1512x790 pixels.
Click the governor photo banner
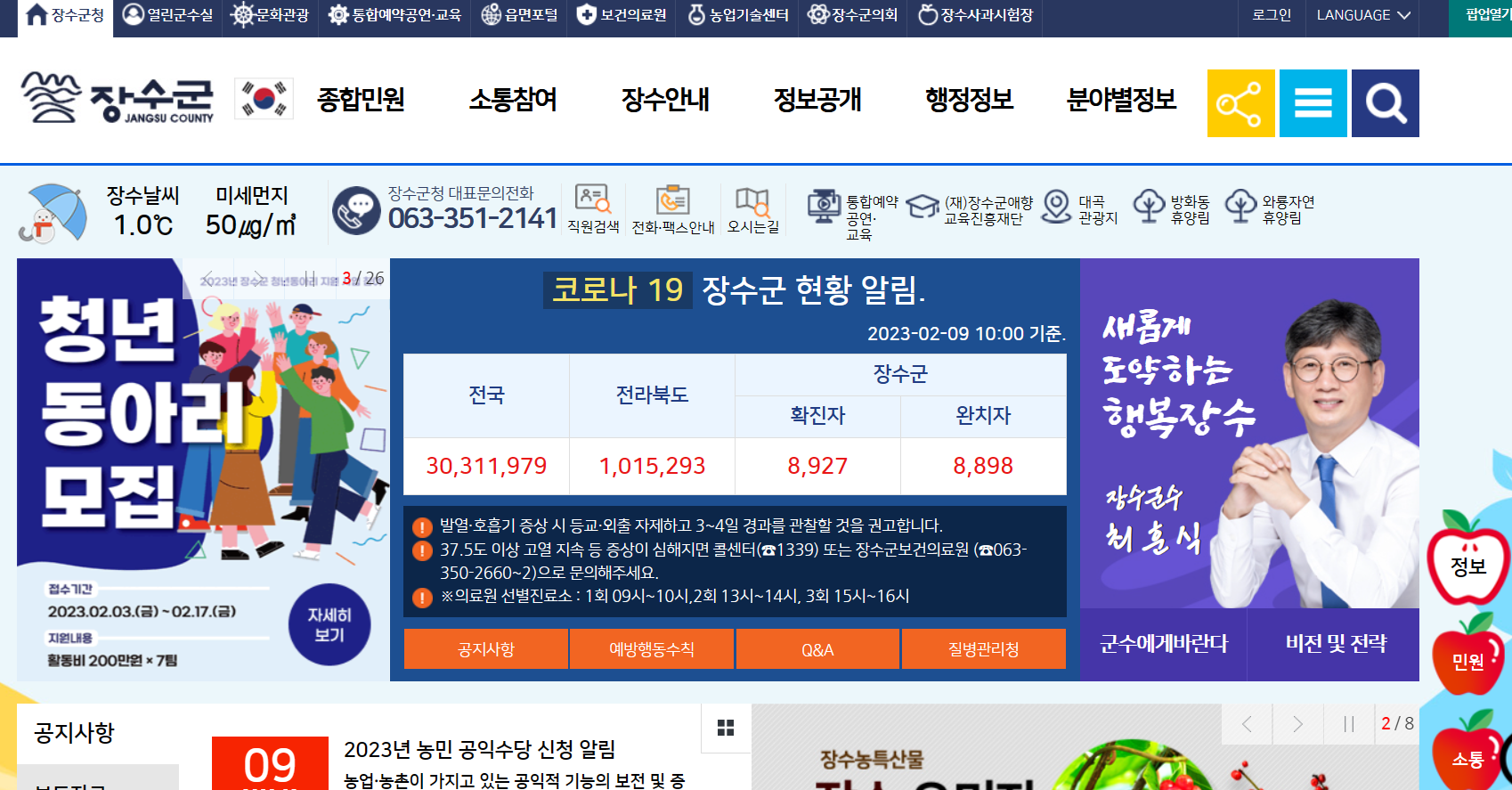pyautogui.click(x=1249, y=433)
